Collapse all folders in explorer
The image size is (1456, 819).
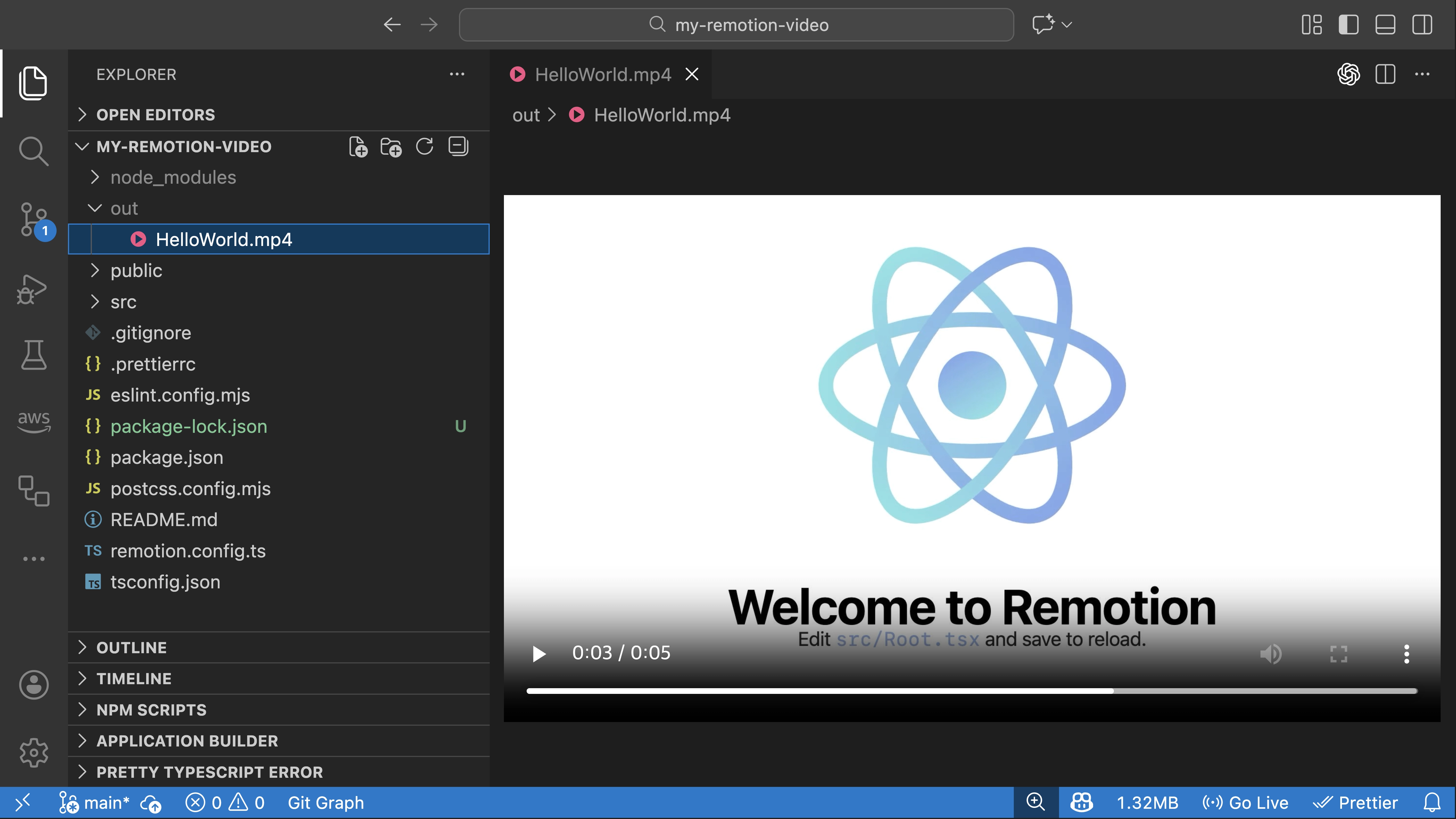458,146
